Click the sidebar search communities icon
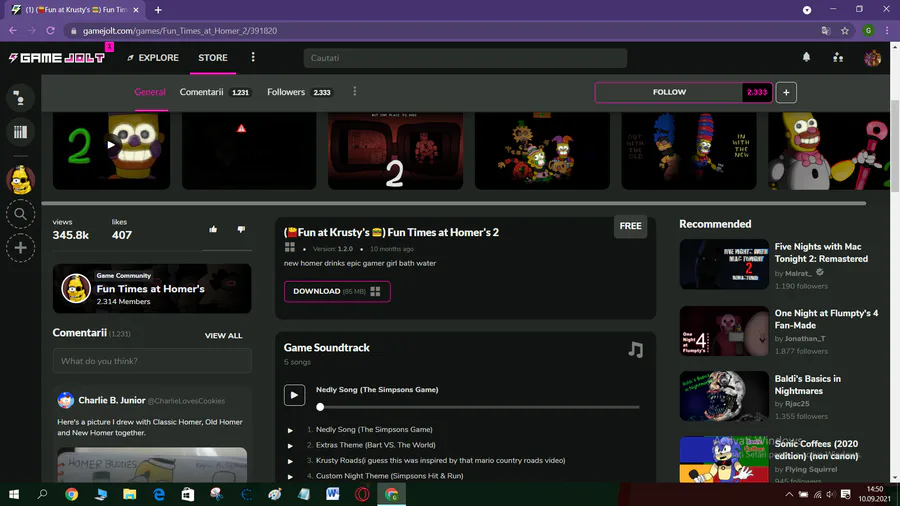Screen dimensions: 900x506 pos(20,214)
